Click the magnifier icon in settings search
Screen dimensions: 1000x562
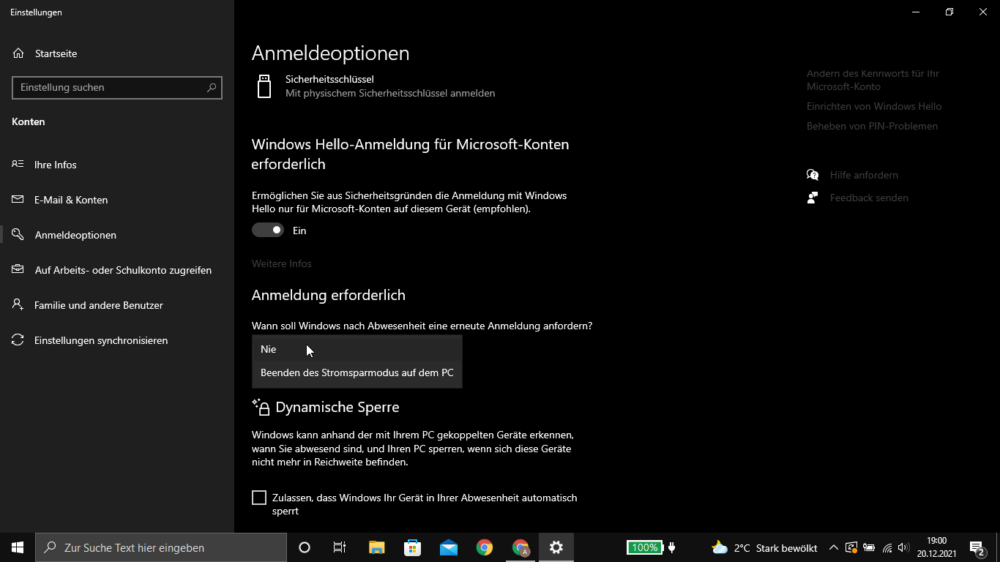coord(212,87)
